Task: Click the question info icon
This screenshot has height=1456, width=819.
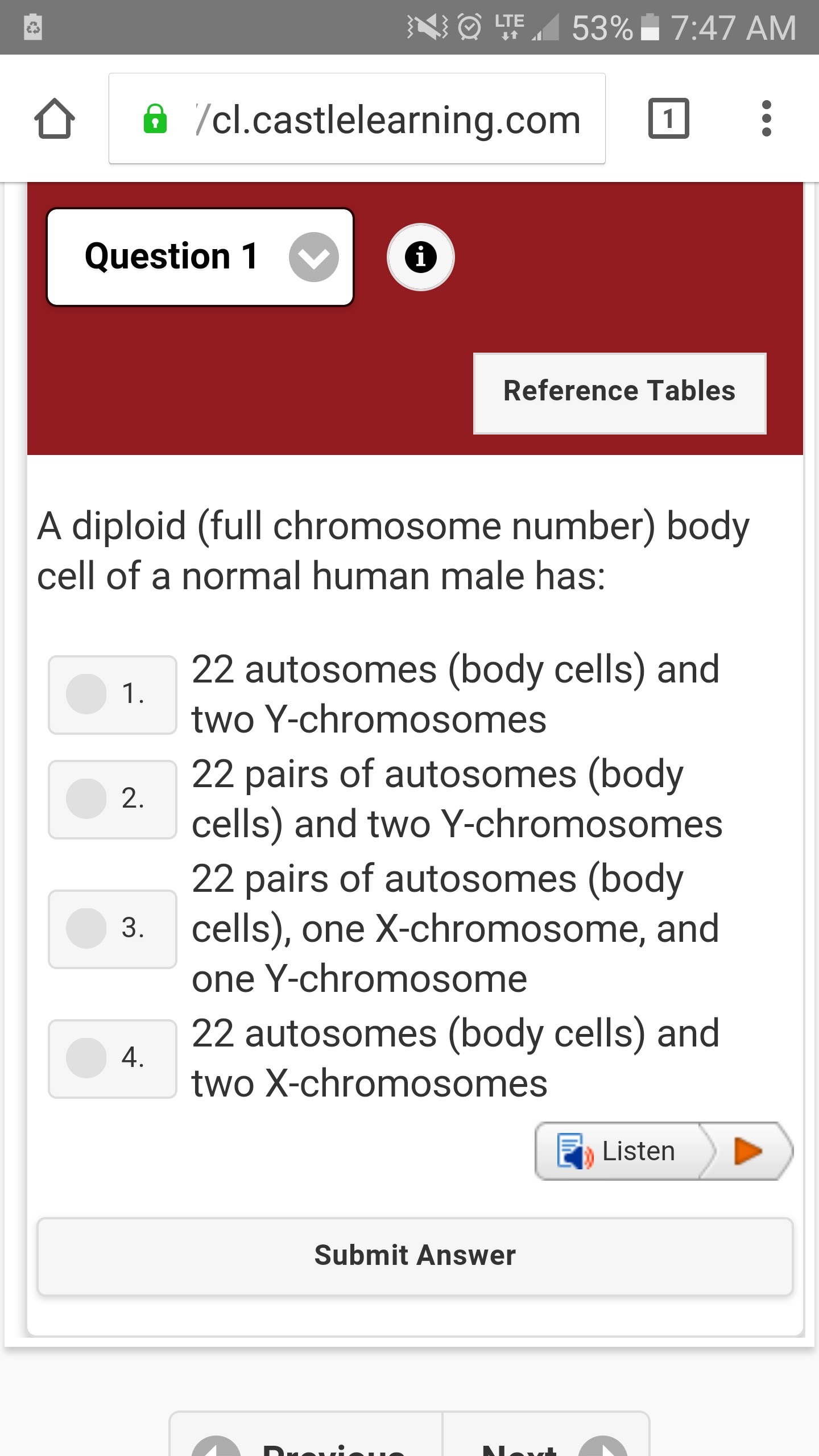Action: point(420,257)
